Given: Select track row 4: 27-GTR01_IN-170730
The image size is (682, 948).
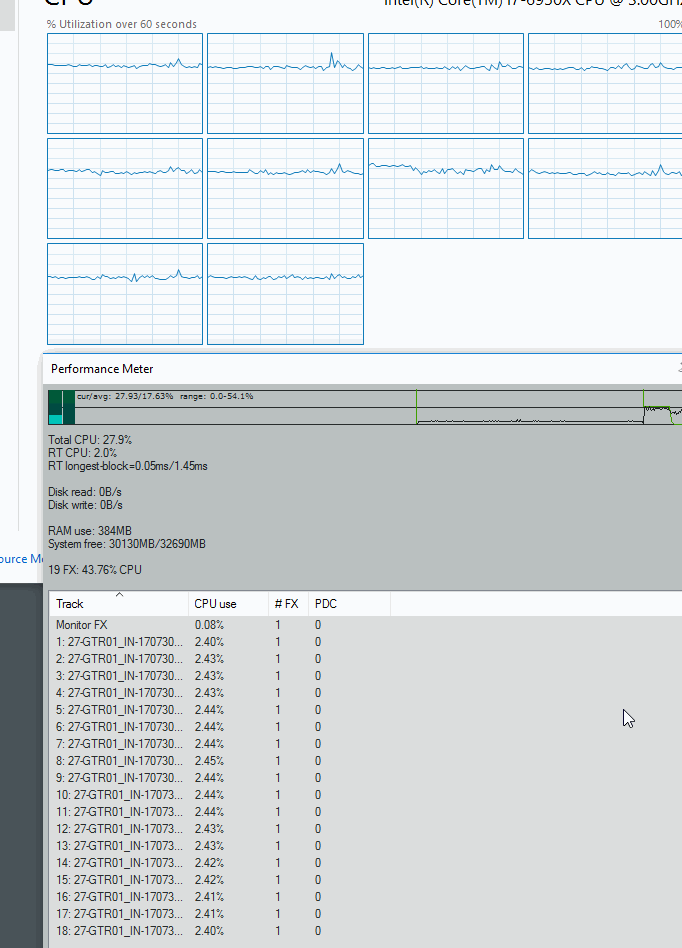Looking at the screenshot, I should click(x=365, y=692).
